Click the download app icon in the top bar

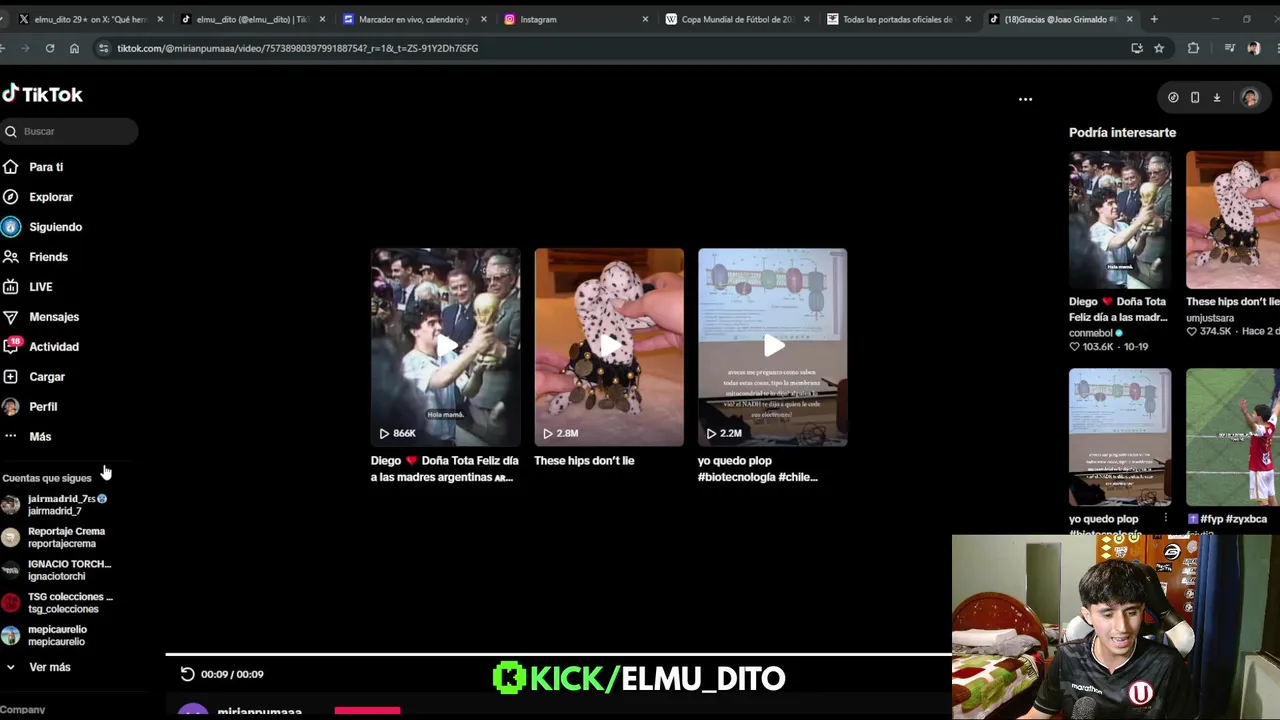click(x=1217, y=98)
